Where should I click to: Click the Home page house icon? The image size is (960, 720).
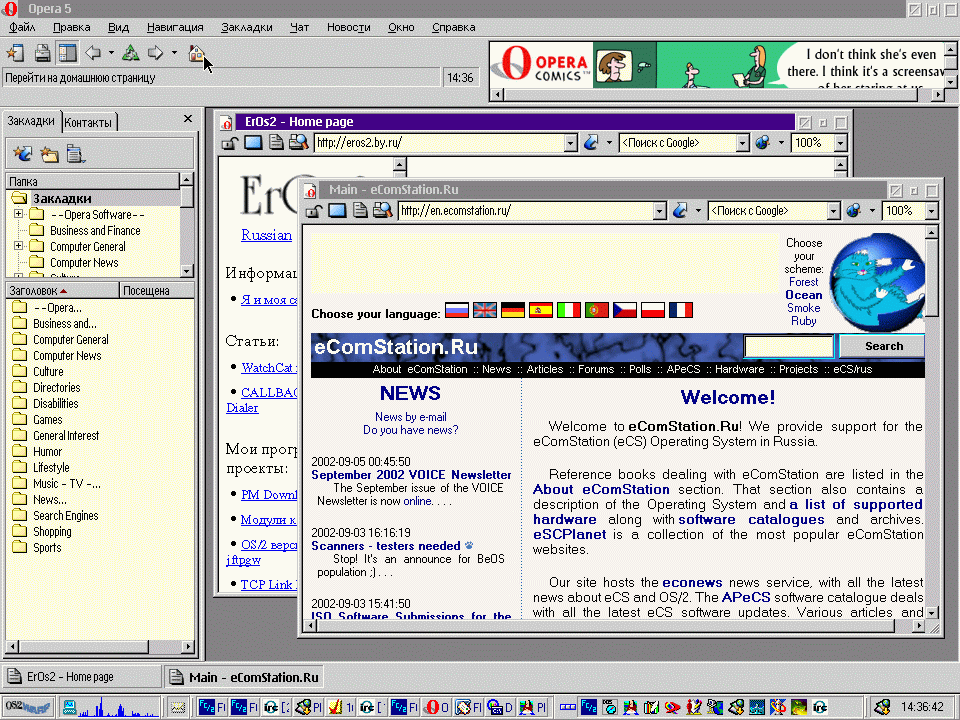click(x=196, y=53)
